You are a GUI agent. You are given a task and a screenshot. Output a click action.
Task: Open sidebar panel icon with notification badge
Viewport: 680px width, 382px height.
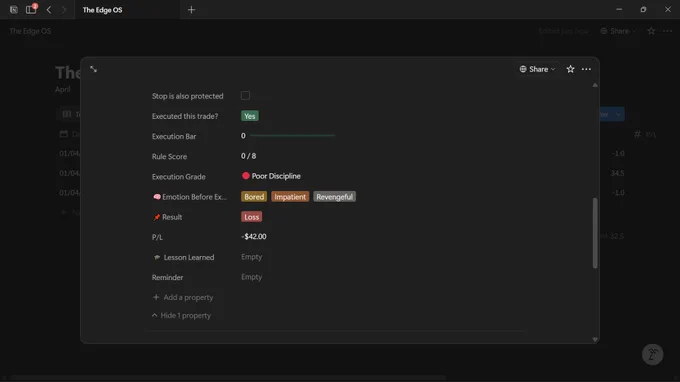tap(31, 9)
